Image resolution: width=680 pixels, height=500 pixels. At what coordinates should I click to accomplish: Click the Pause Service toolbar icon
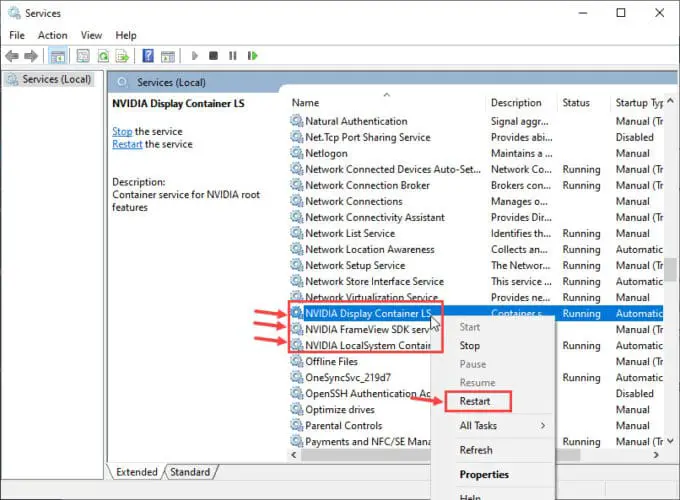(x=233, y=56)
